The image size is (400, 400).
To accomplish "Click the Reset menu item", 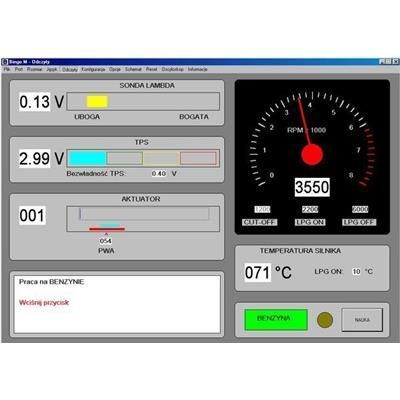I will click(151, 69).
